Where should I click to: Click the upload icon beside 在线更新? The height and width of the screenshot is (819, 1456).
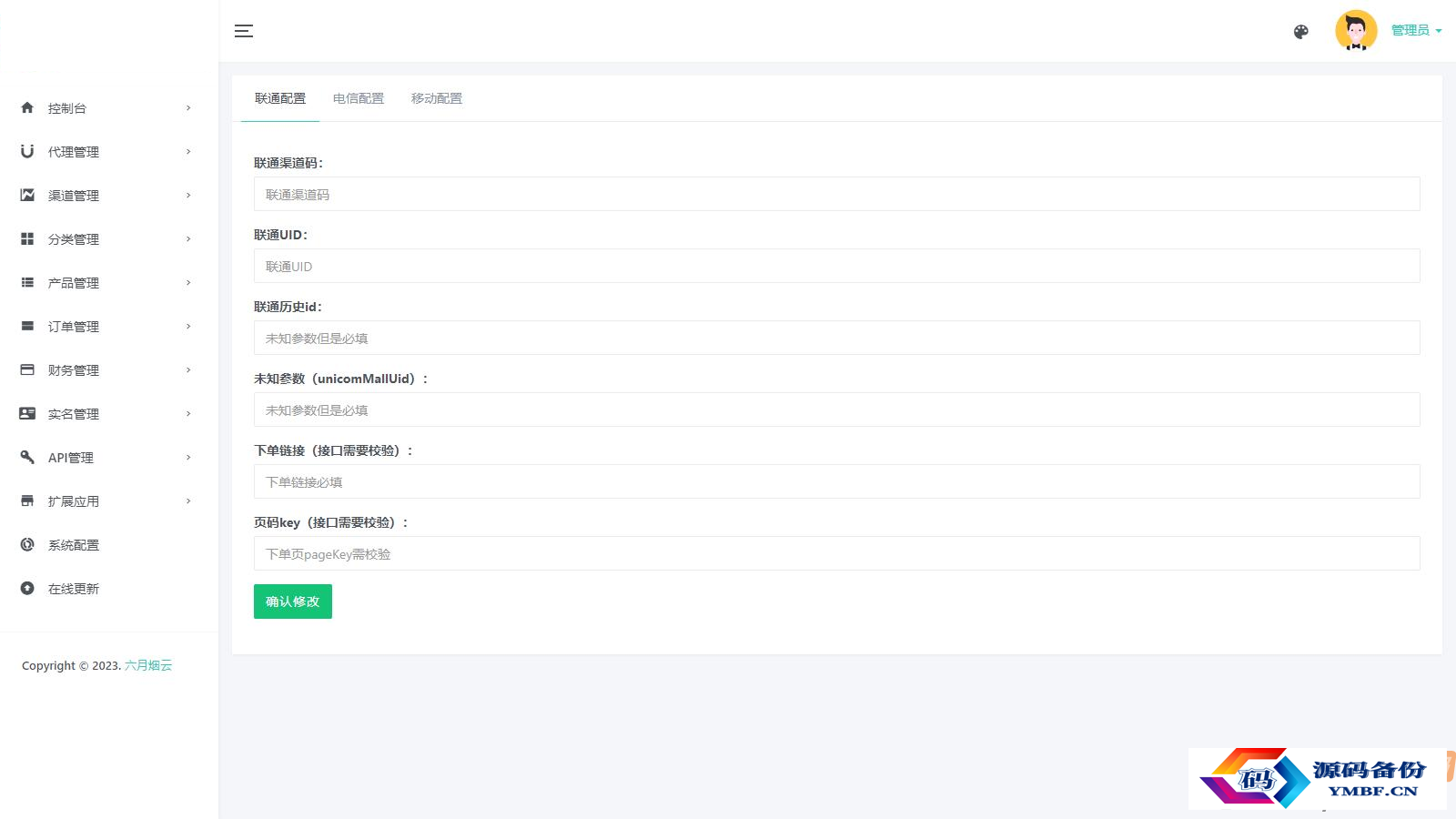click(x=27, y=588)
